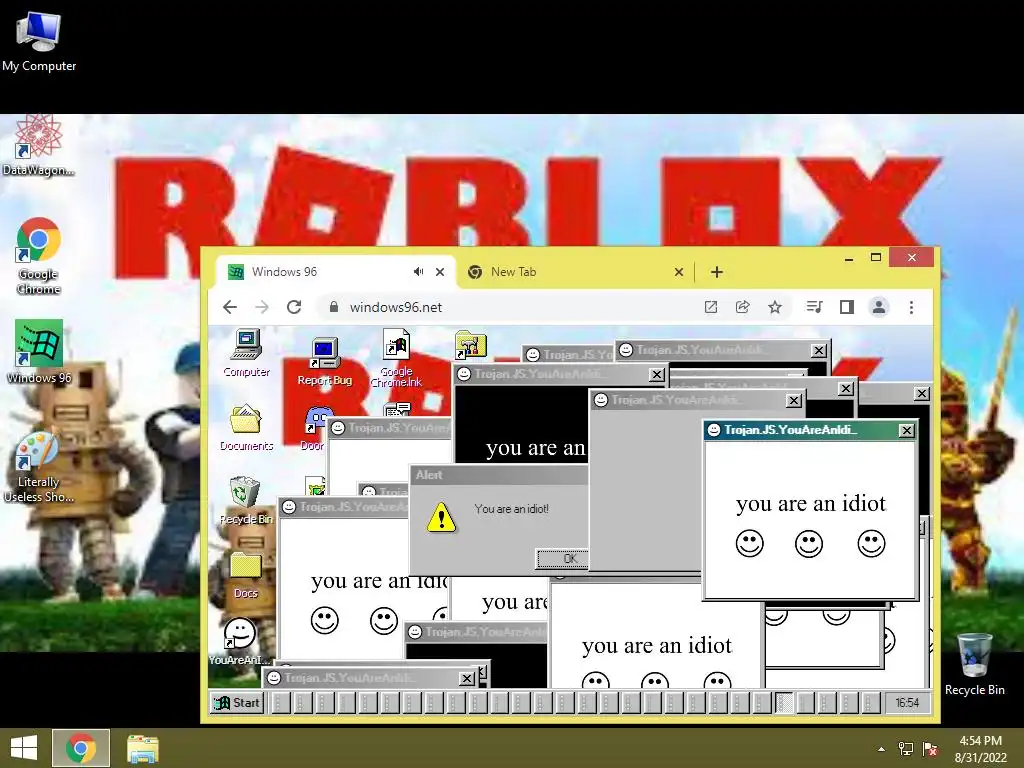Click Windows 96 Start button

(x=237, y=703)
